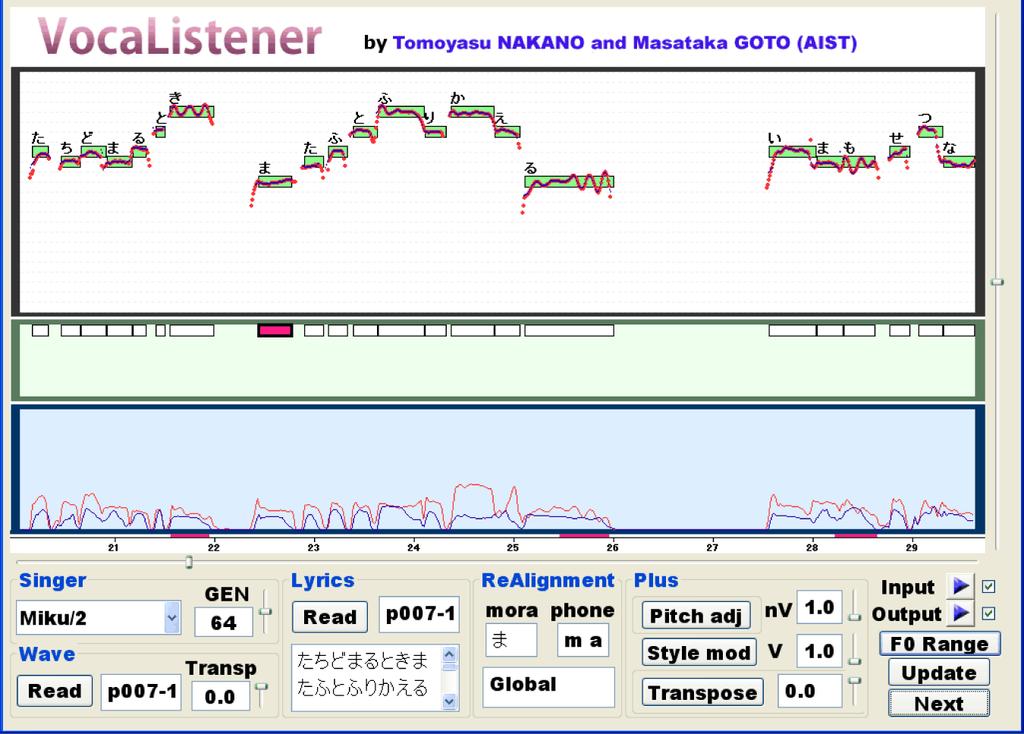Select the せ note in pitch view
Screen dimensions: 1024x734
(899, 152)
